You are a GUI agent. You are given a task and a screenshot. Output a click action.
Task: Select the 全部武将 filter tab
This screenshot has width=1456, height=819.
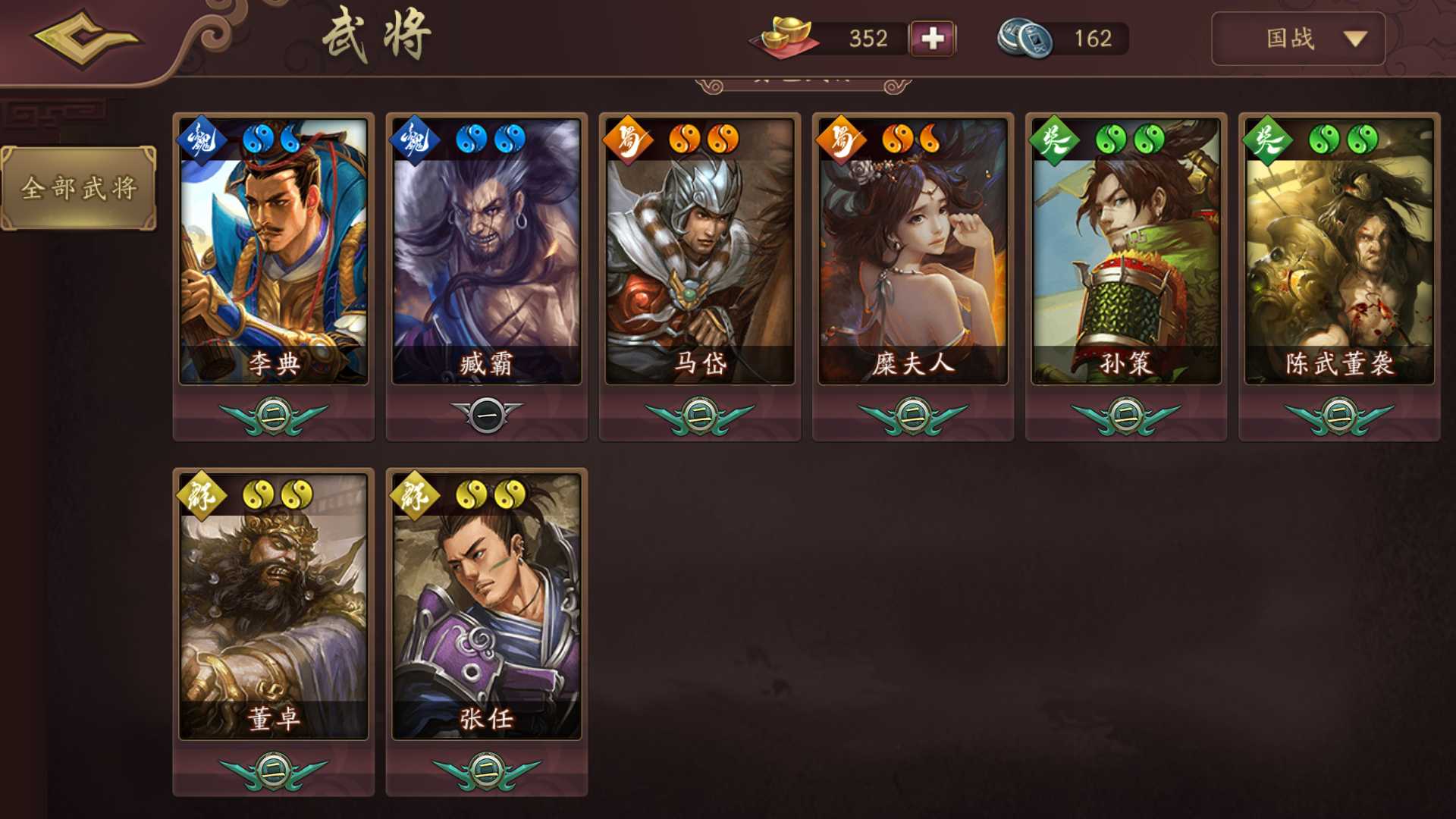point(79,188)
